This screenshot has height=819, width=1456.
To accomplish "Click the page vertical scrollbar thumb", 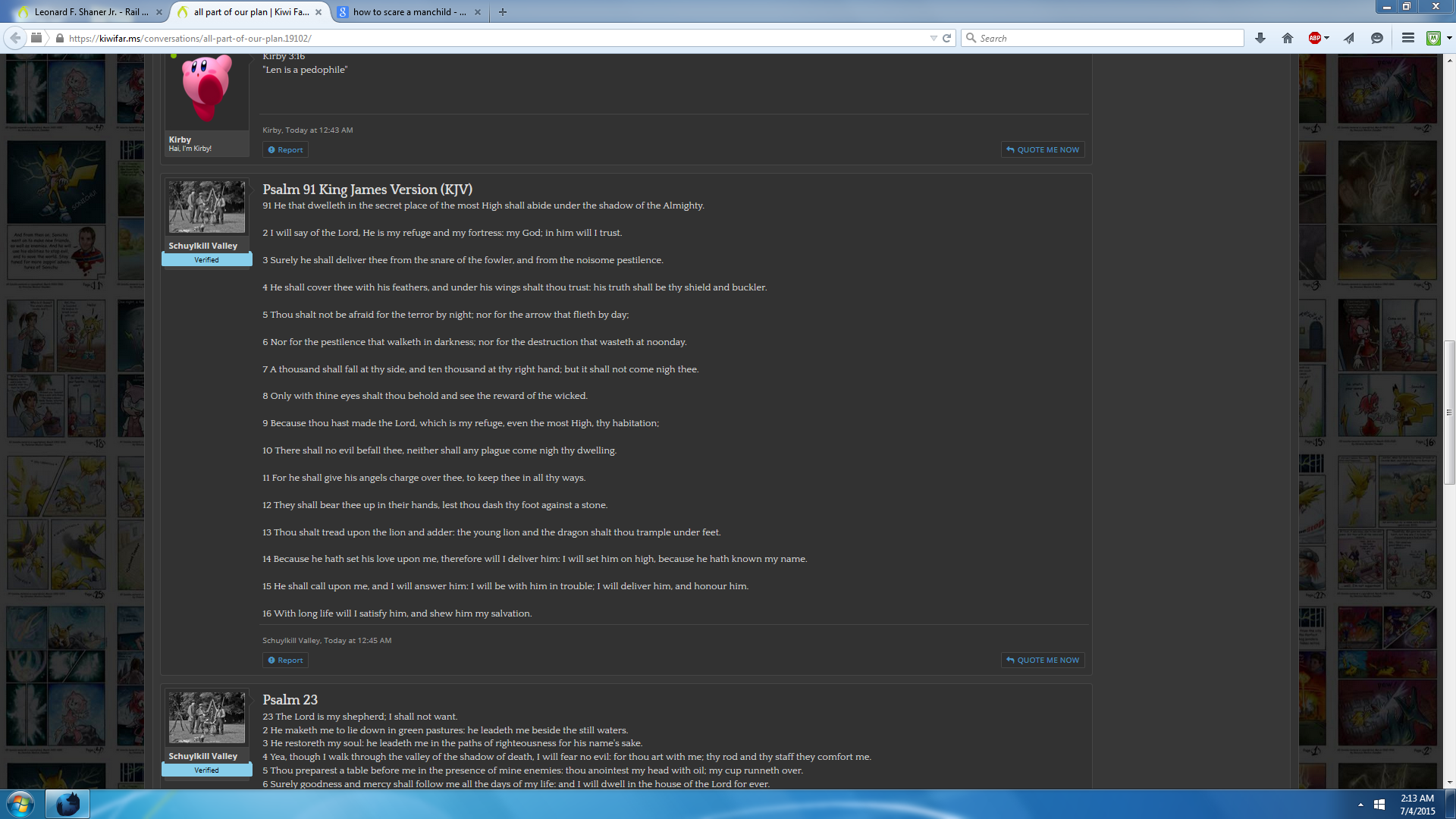I will [x=1449, y=413].
